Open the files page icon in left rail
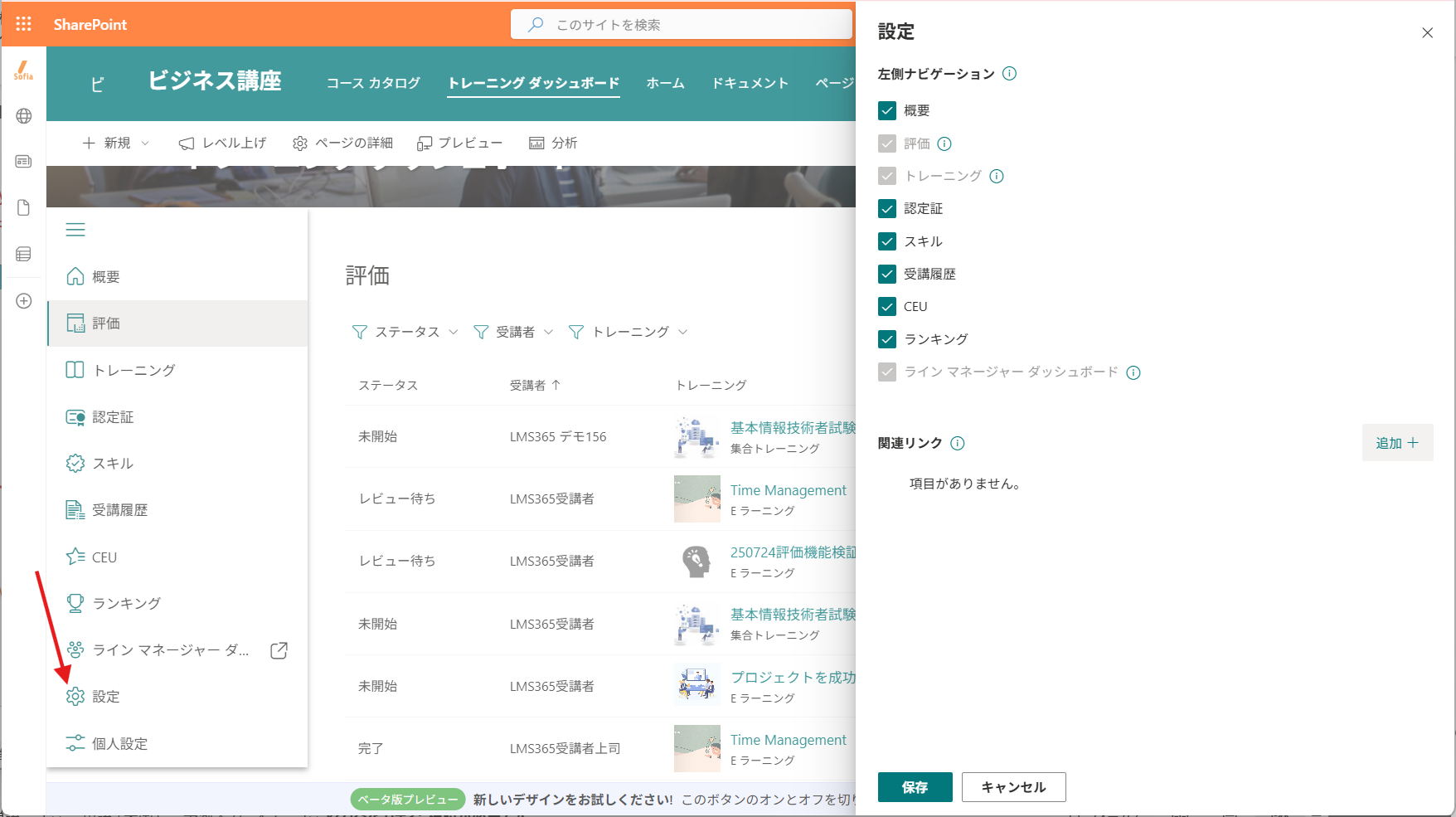This screenshot has height=817, width=1456. 24,207
